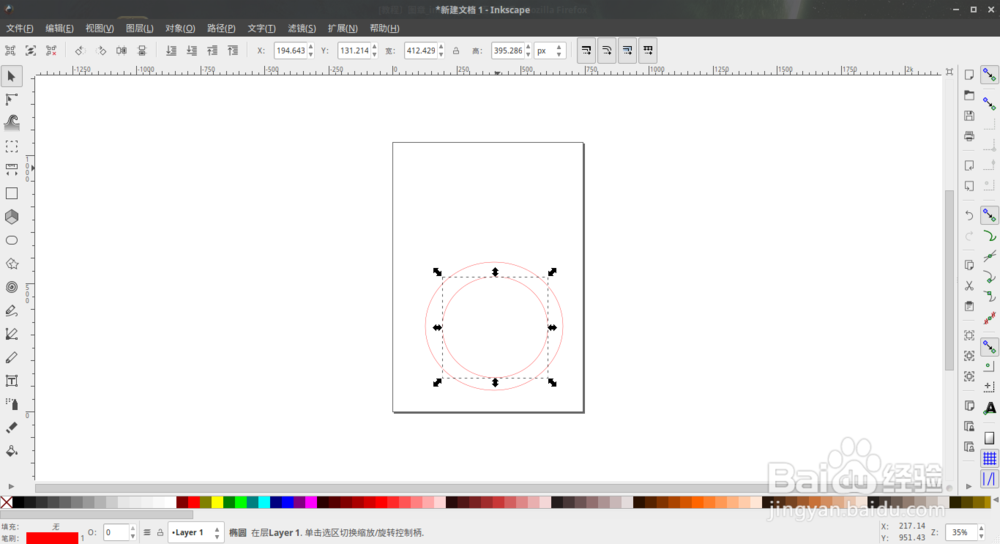Click the deselect icon with red x
Screen dimensions: 1000x544
click(51, 50)
